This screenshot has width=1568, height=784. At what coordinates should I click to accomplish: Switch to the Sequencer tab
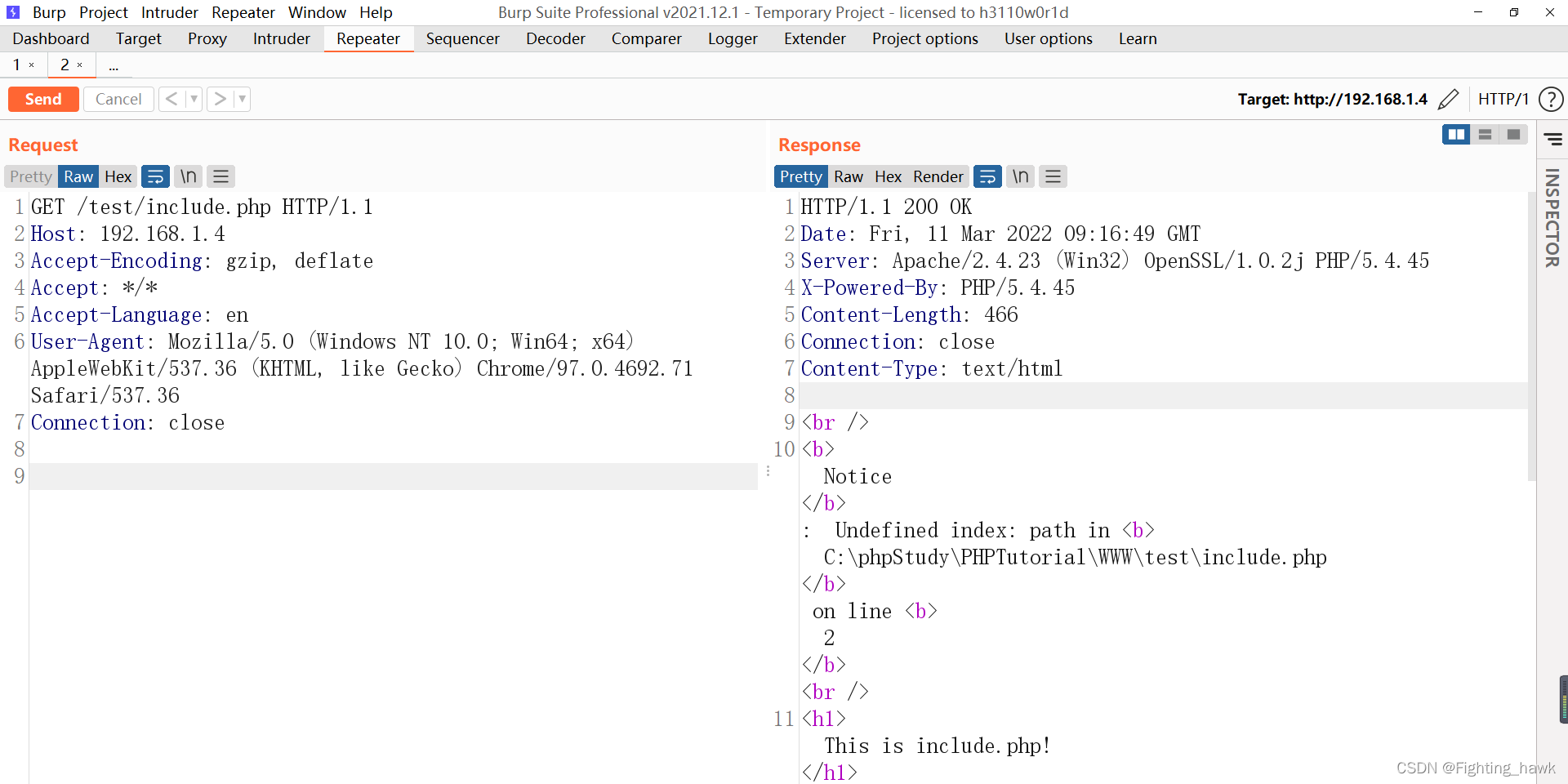463,38
